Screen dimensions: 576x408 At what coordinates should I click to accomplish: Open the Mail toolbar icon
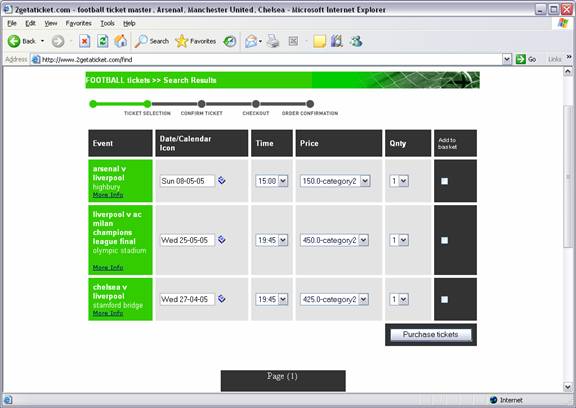(x=251, y=41)
